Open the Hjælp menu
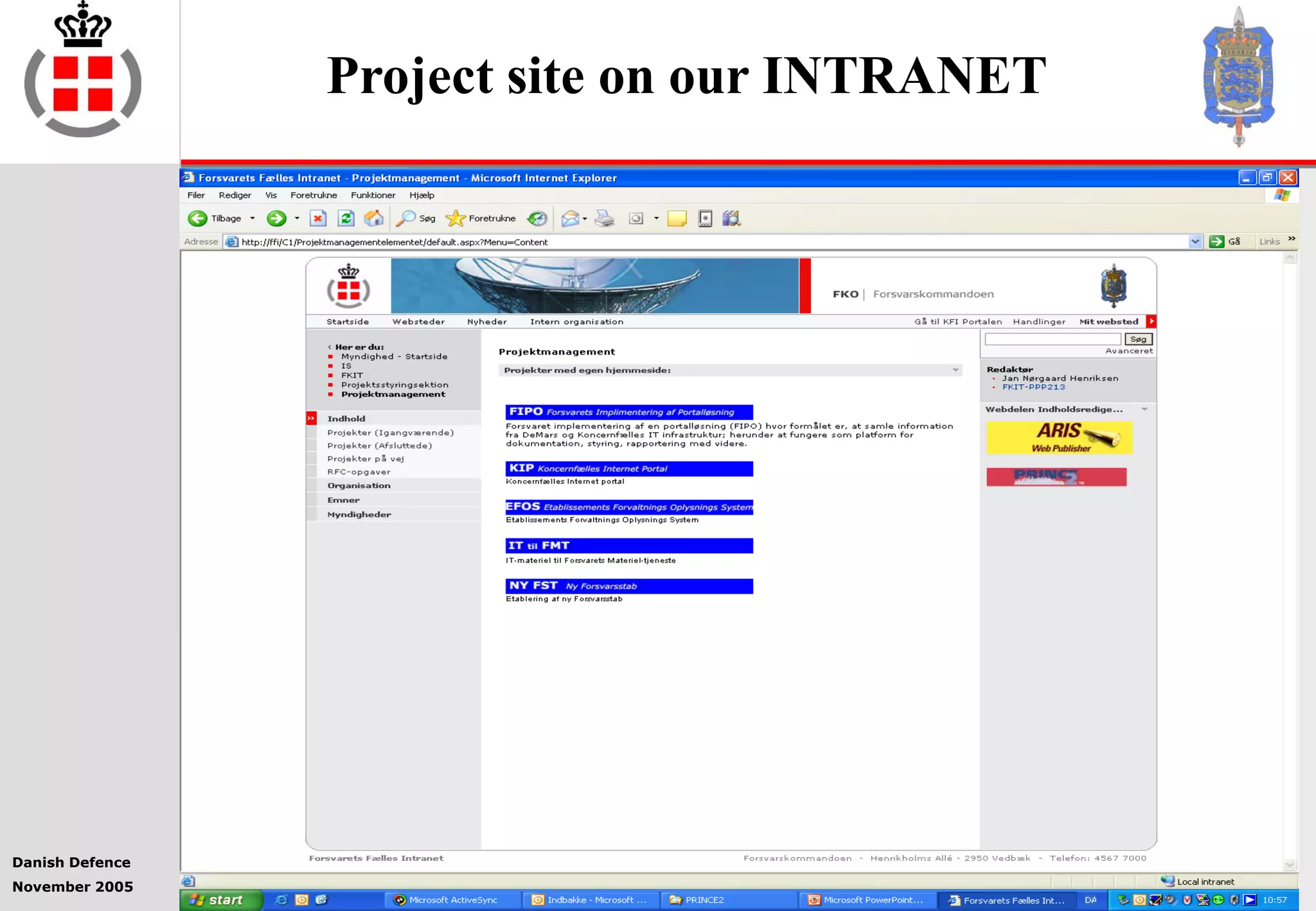Screen dimensions: 1316x911 (422, 195)
